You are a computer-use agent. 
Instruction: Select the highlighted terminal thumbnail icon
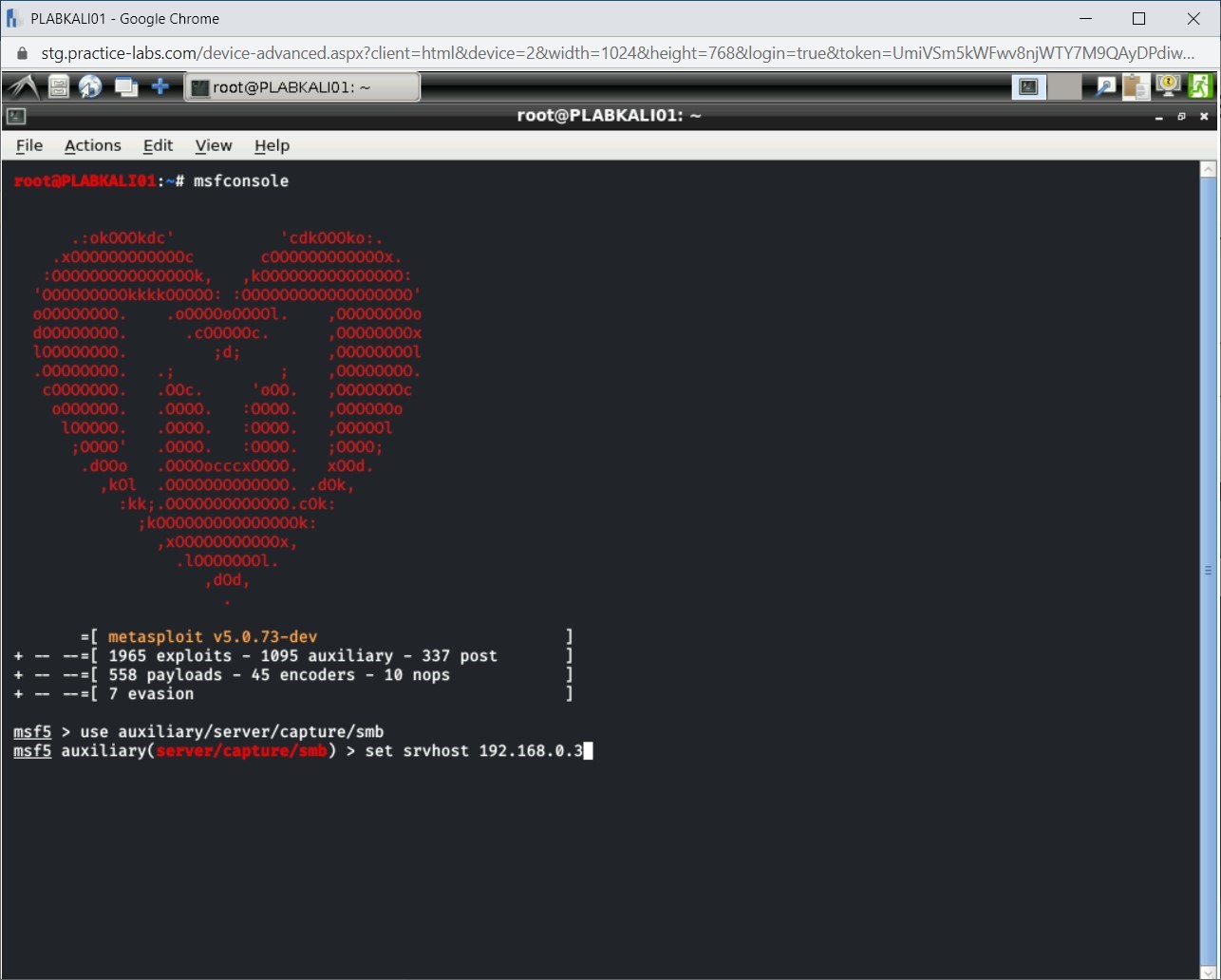[1028, 86]
